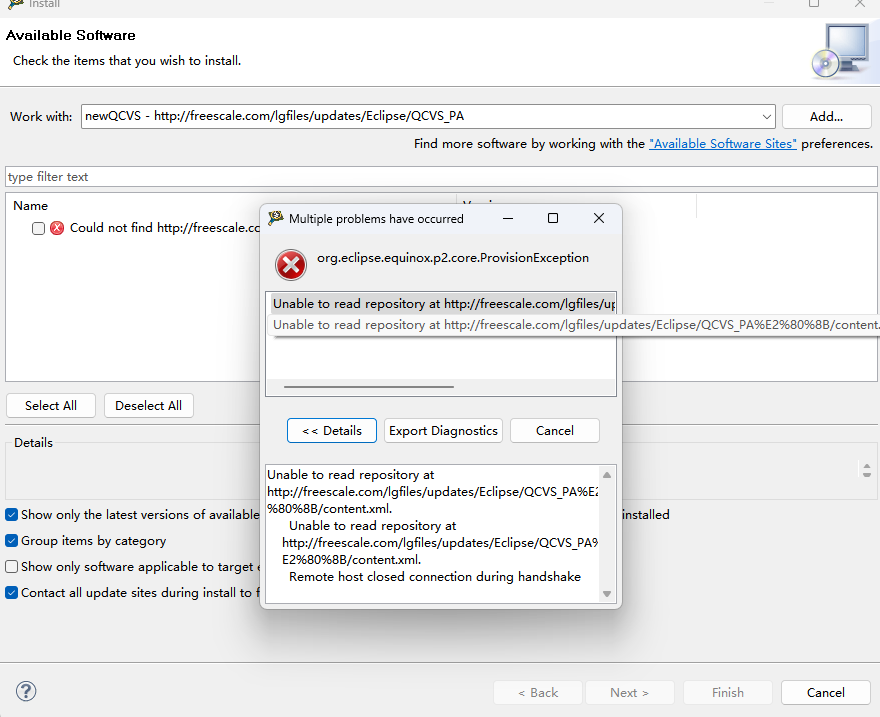The image size is (880, 717).
Task: Click the Select All button
Action: coord(51,406)
